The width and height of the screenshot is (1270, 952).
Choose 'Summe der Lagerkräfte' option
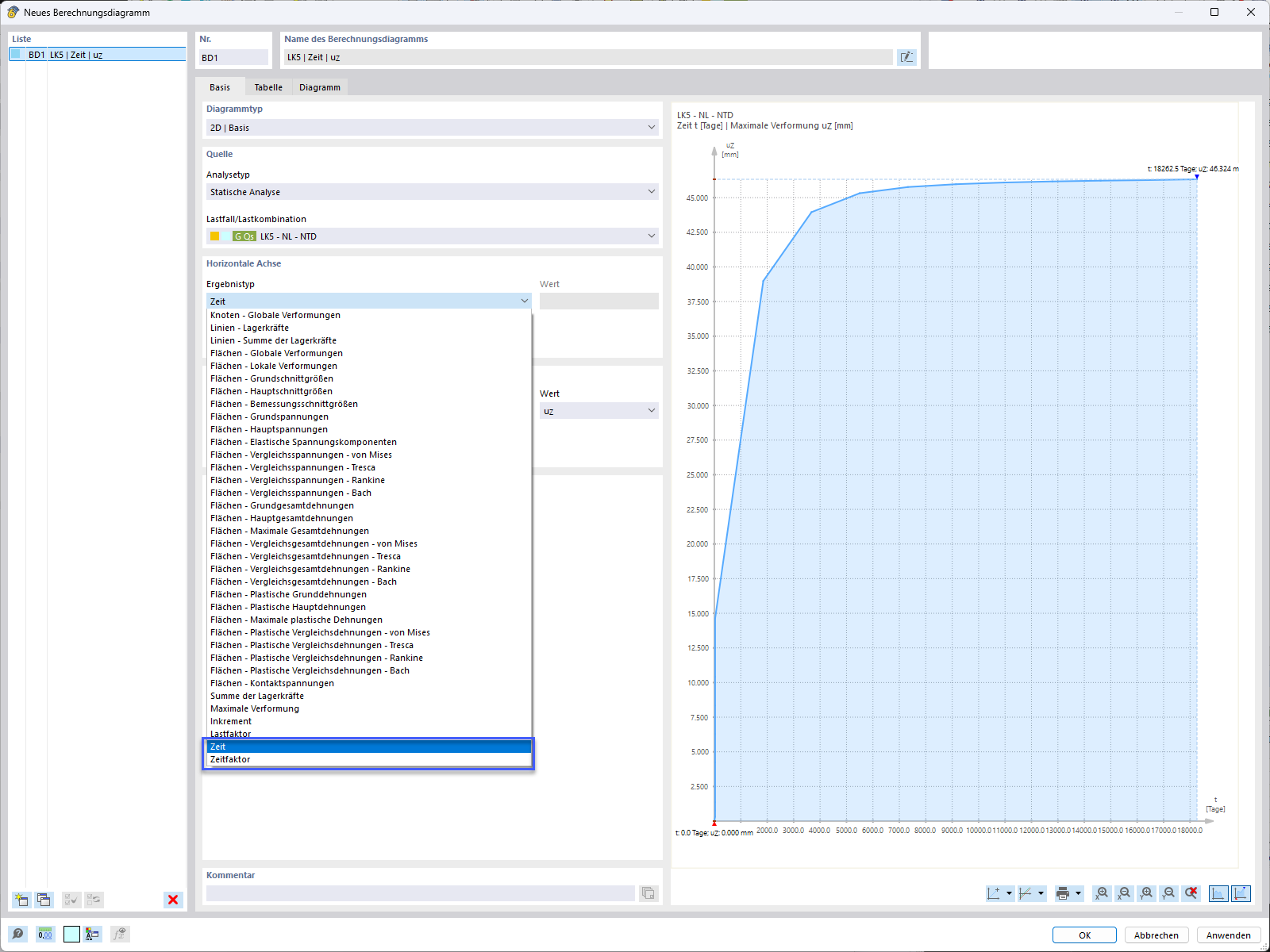(x=369, y=696)
